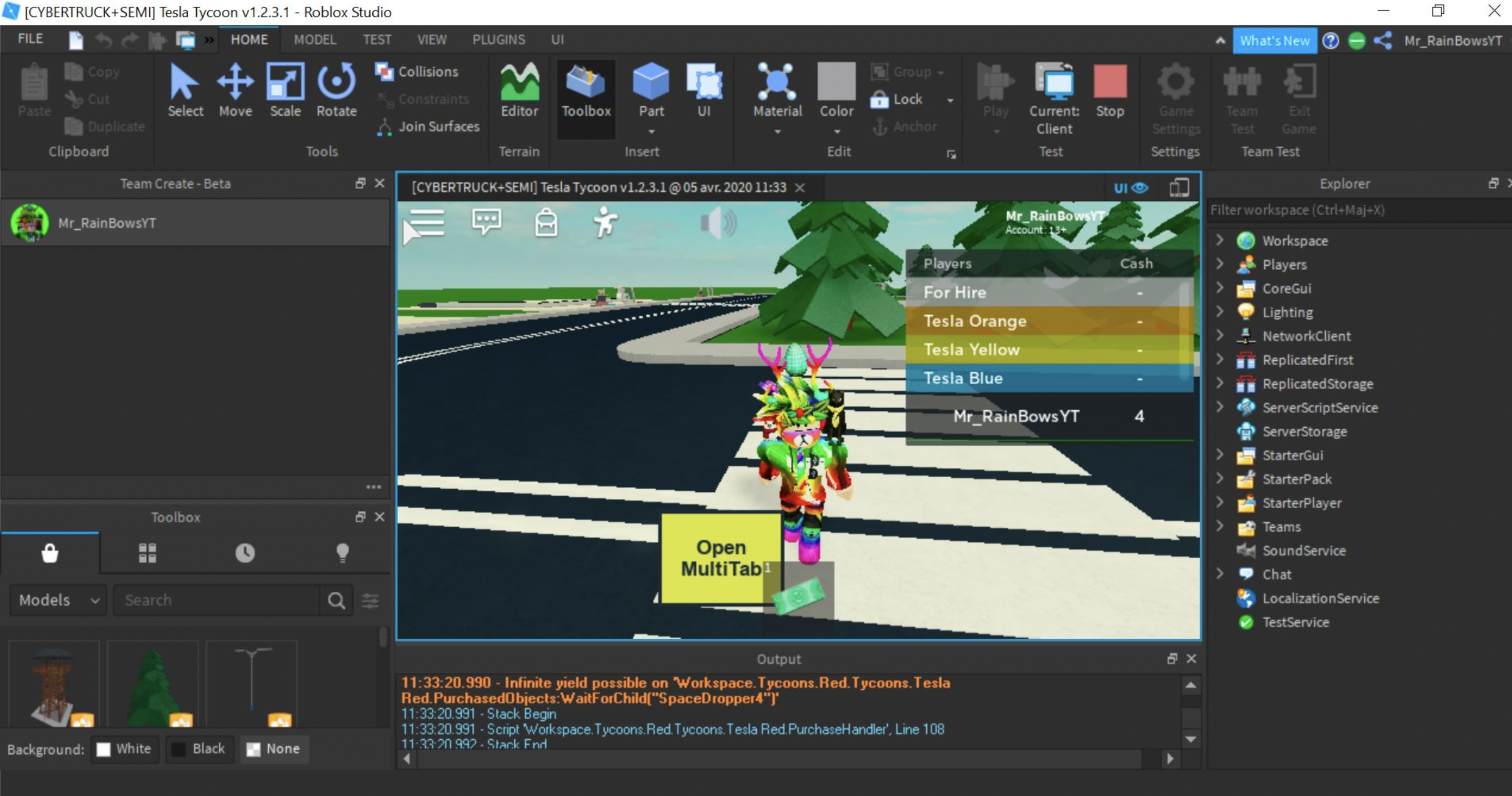This screenshot has width=1512, height=796.
Task: Select Black background option
Action: pyautogui.click(x=199, y=749)
